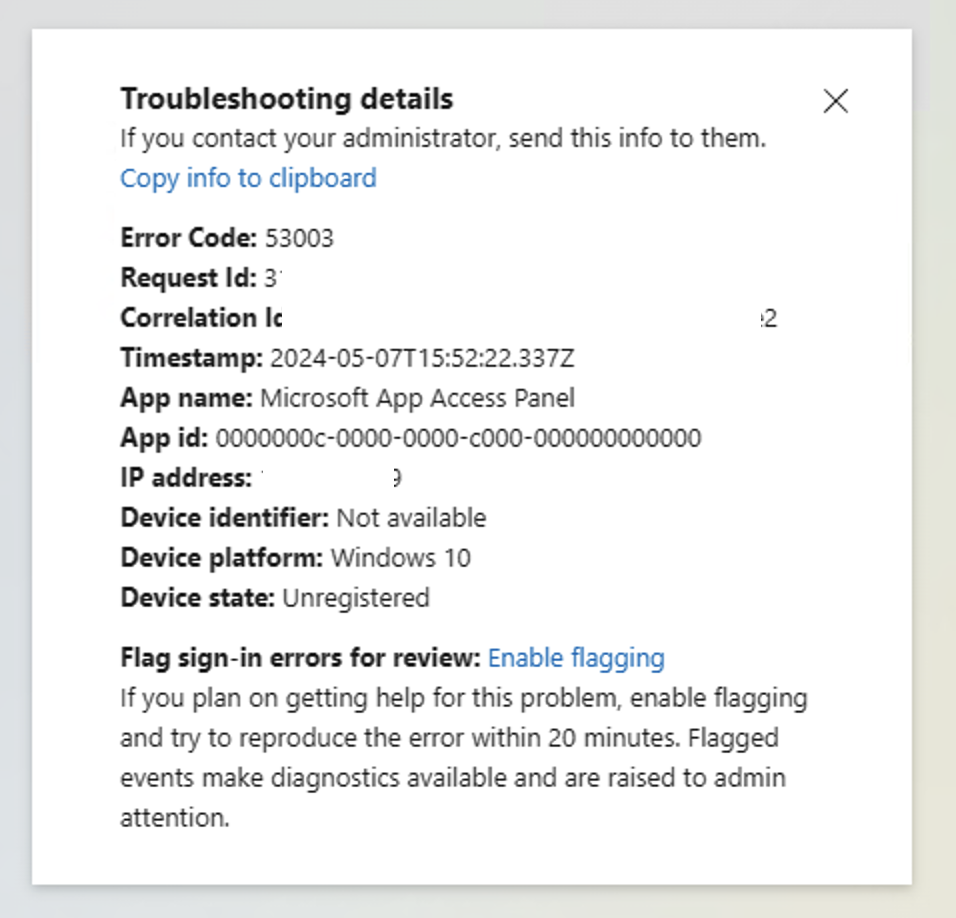Viewport: 956px width, 918px height.
Task: Click the IP address label
Action: (186, 479)
